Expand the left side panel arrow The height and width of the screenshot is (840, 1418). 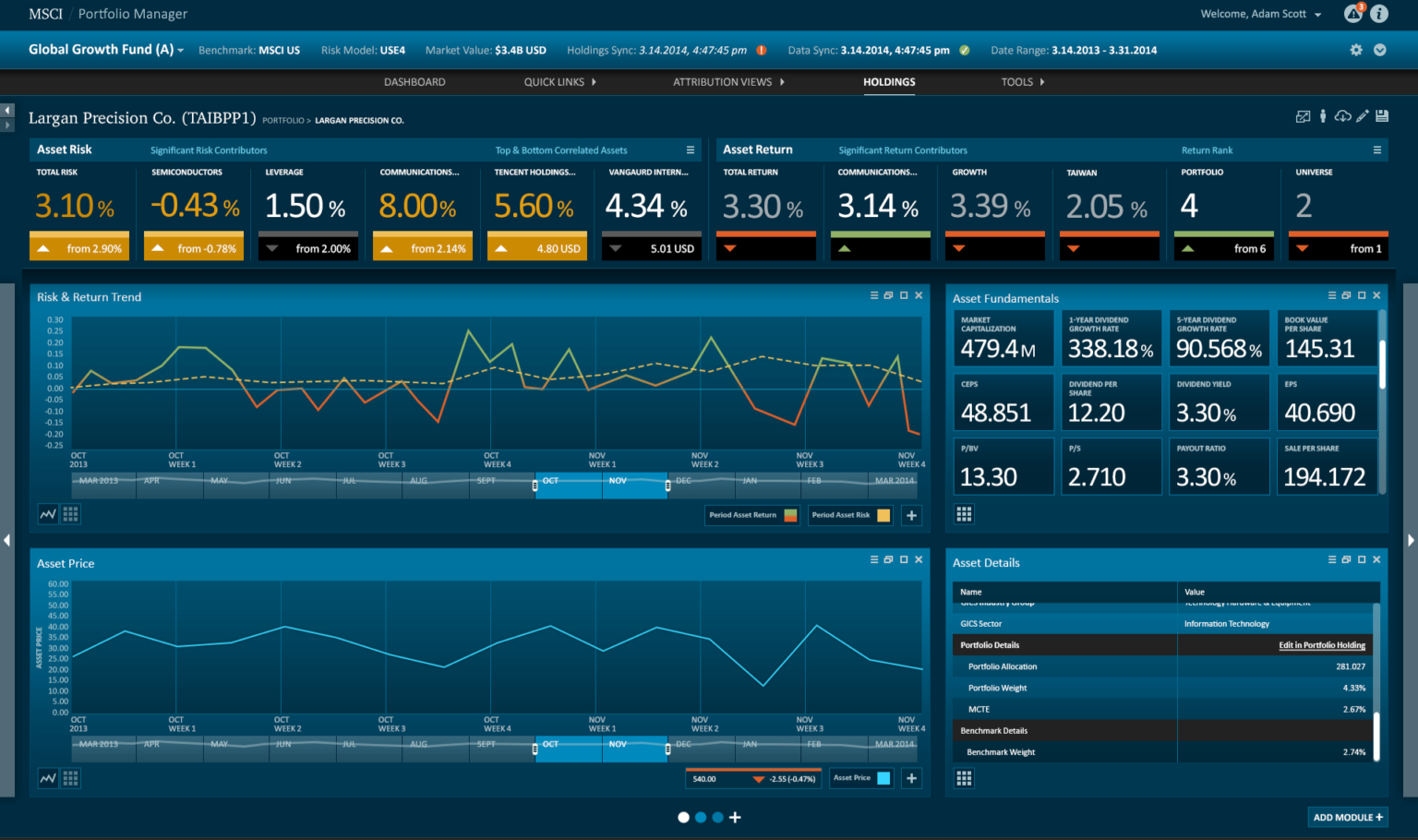7,540
